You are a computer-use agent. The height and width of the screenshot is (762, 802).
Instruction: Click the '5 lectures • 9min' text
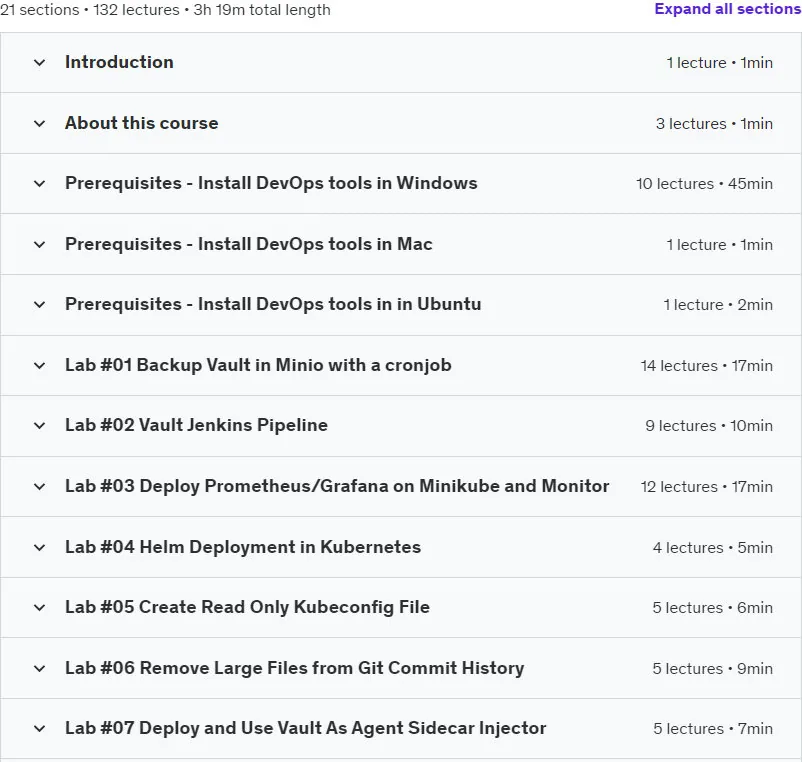713,669
